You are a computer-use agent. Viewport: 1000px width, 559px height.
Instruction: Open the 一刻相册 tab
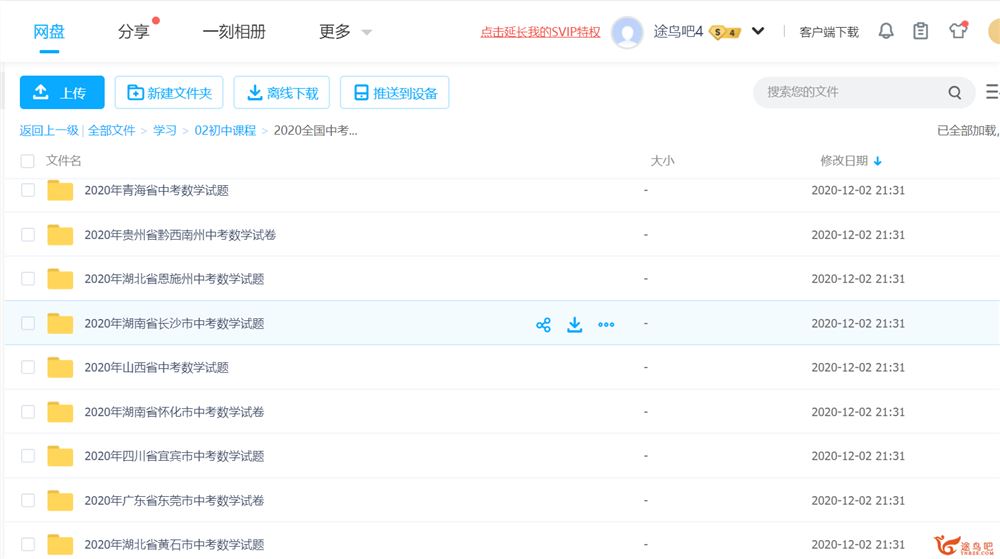click(234, 31)
